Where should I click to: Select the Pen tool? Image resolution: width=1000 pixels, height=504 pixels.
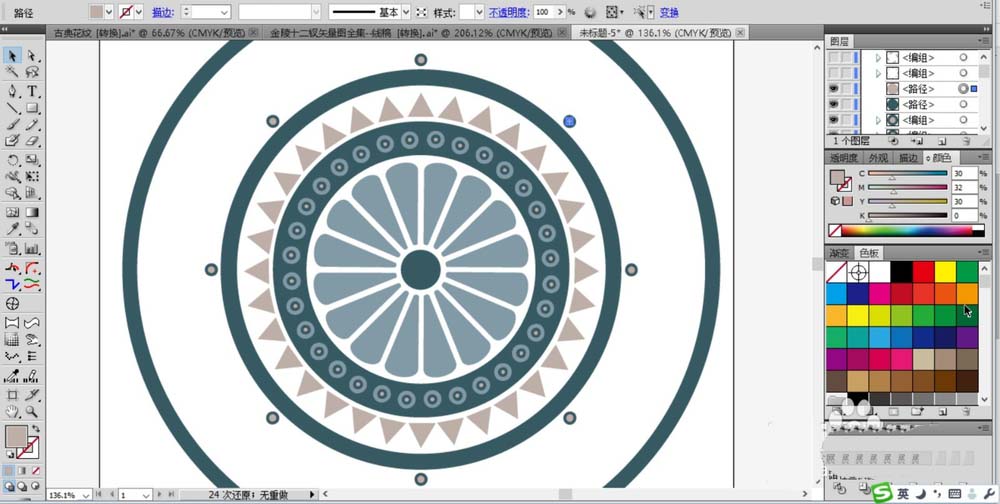click(12, 91)
